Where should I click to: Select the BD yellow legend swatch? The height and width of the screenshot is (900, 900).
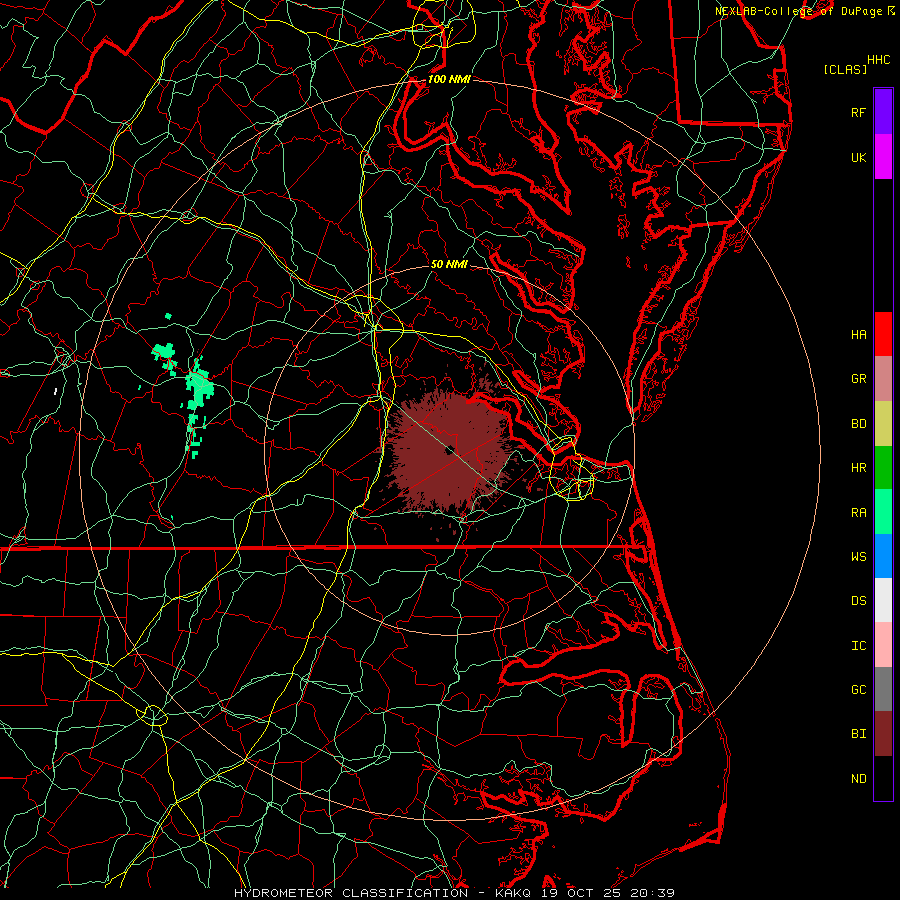tap(883, 424)
